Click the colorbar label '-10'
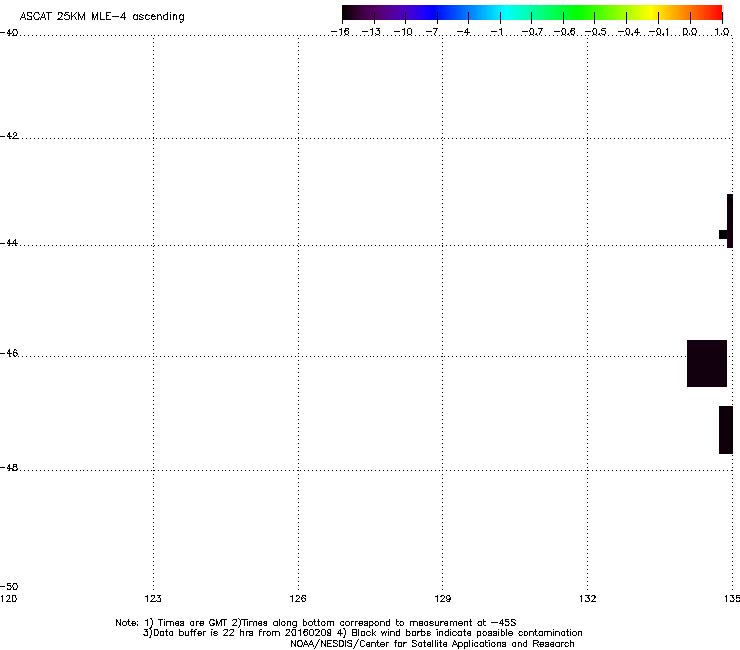The height and width of the screenshot is (650, 740). 403,32
